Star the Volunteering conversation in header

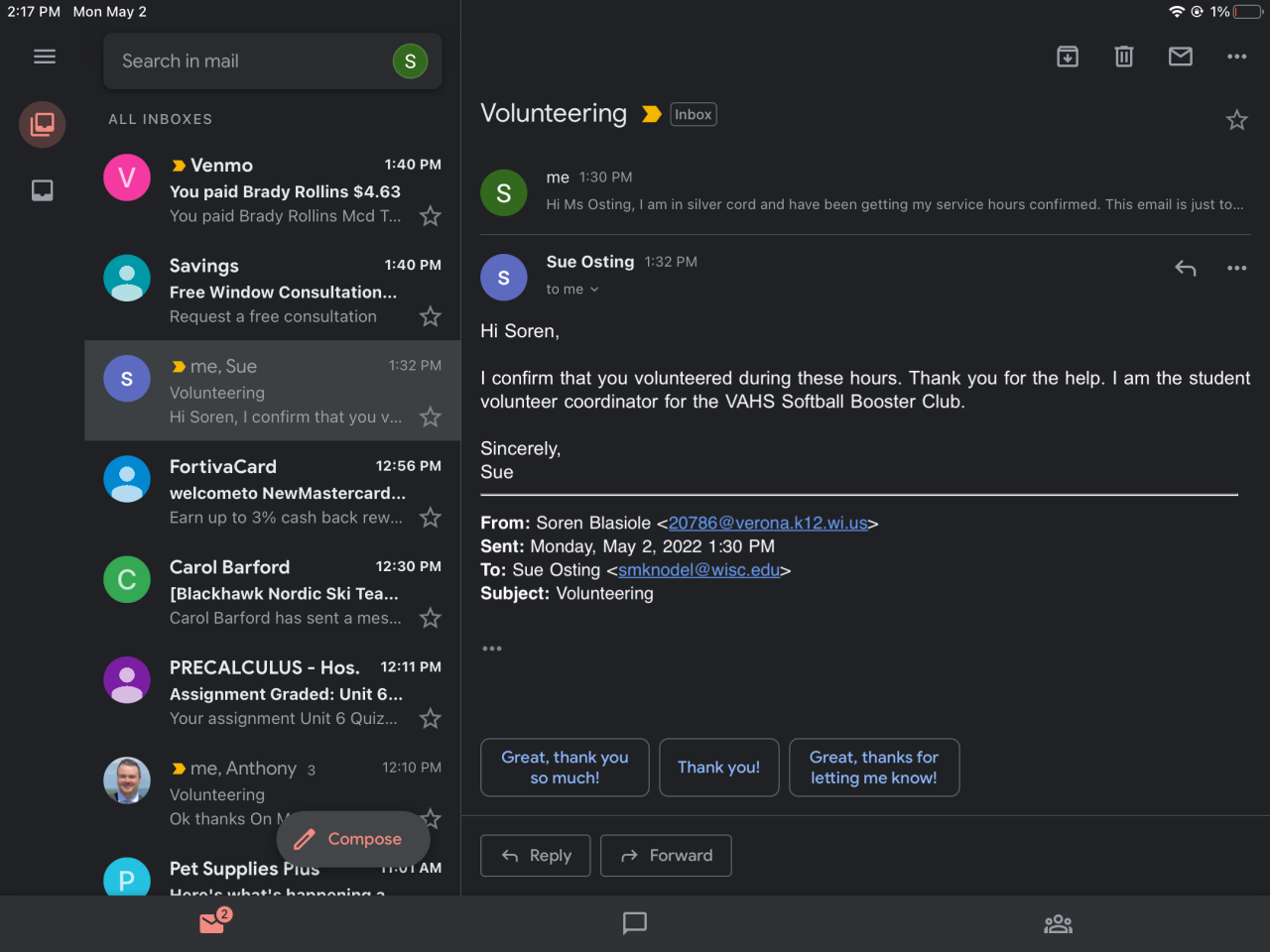pos(1236,120)
